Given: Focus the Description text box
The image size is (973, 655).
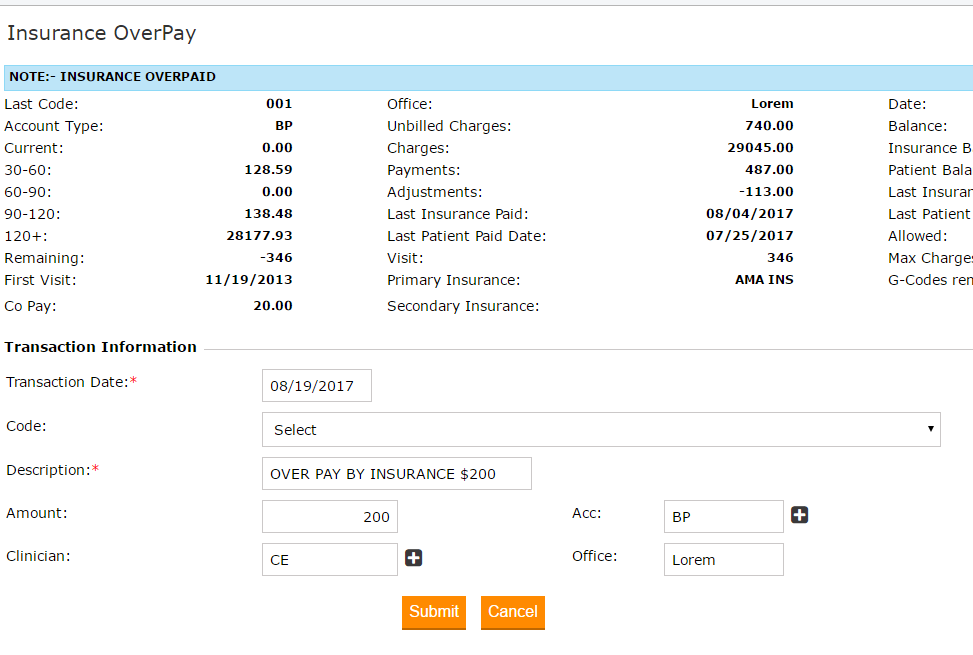Looking at the screenshot, I should [x=396, y=474].
